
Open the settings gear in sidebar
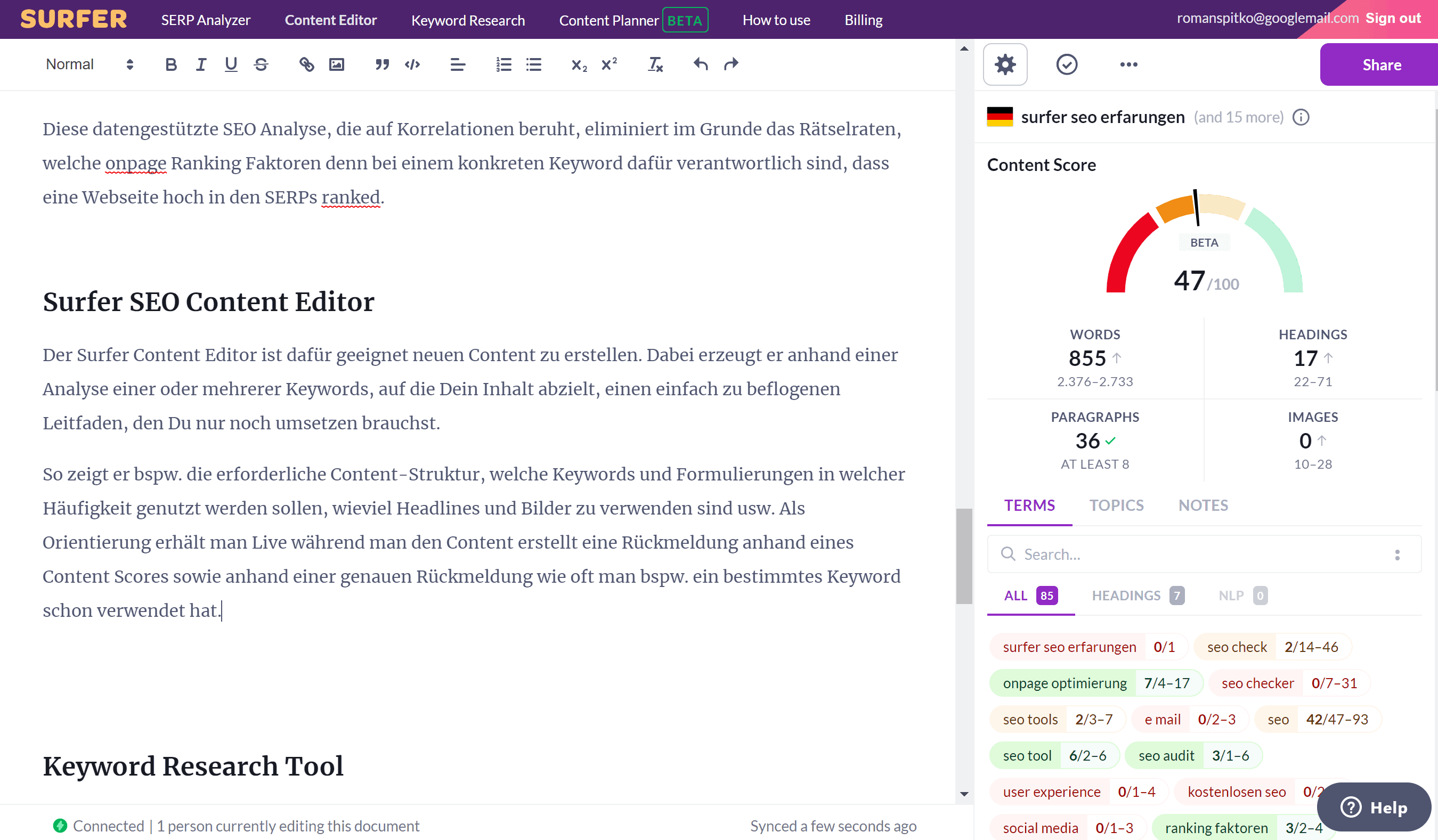pyautogui.click(x=1005, y=64)
